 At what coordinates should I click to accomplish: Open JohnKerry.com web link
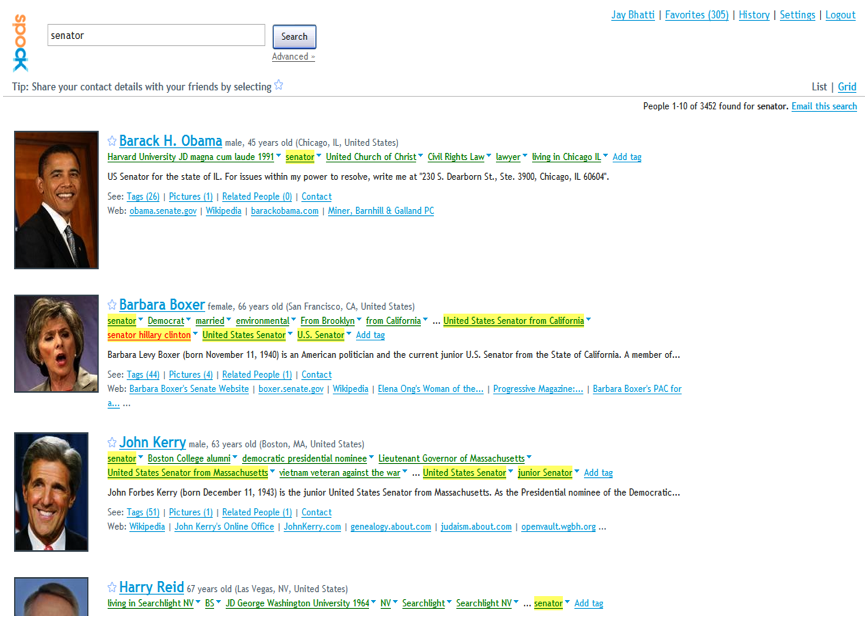(312, 527)
